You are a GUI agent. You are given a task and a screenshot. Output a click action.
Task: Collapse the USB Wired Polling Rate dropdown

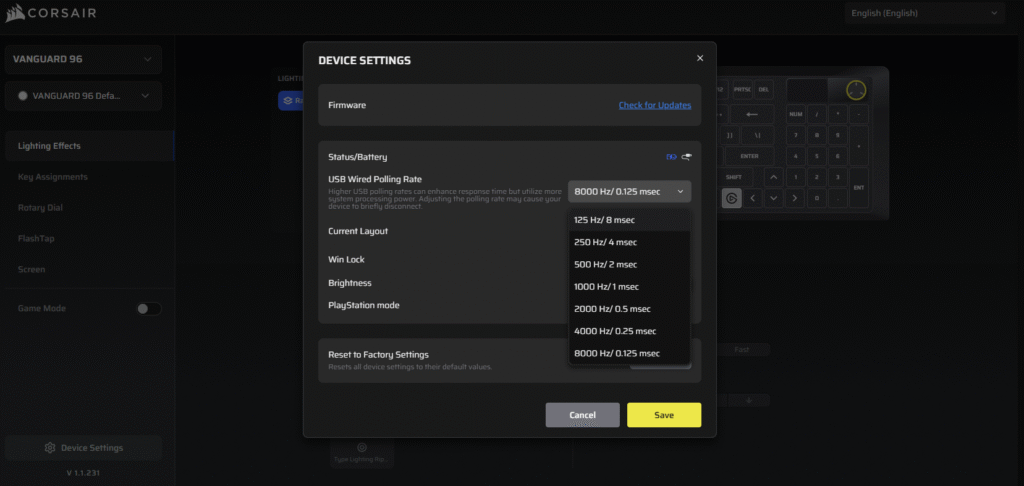pyautogui.click(x=630, y=191)
